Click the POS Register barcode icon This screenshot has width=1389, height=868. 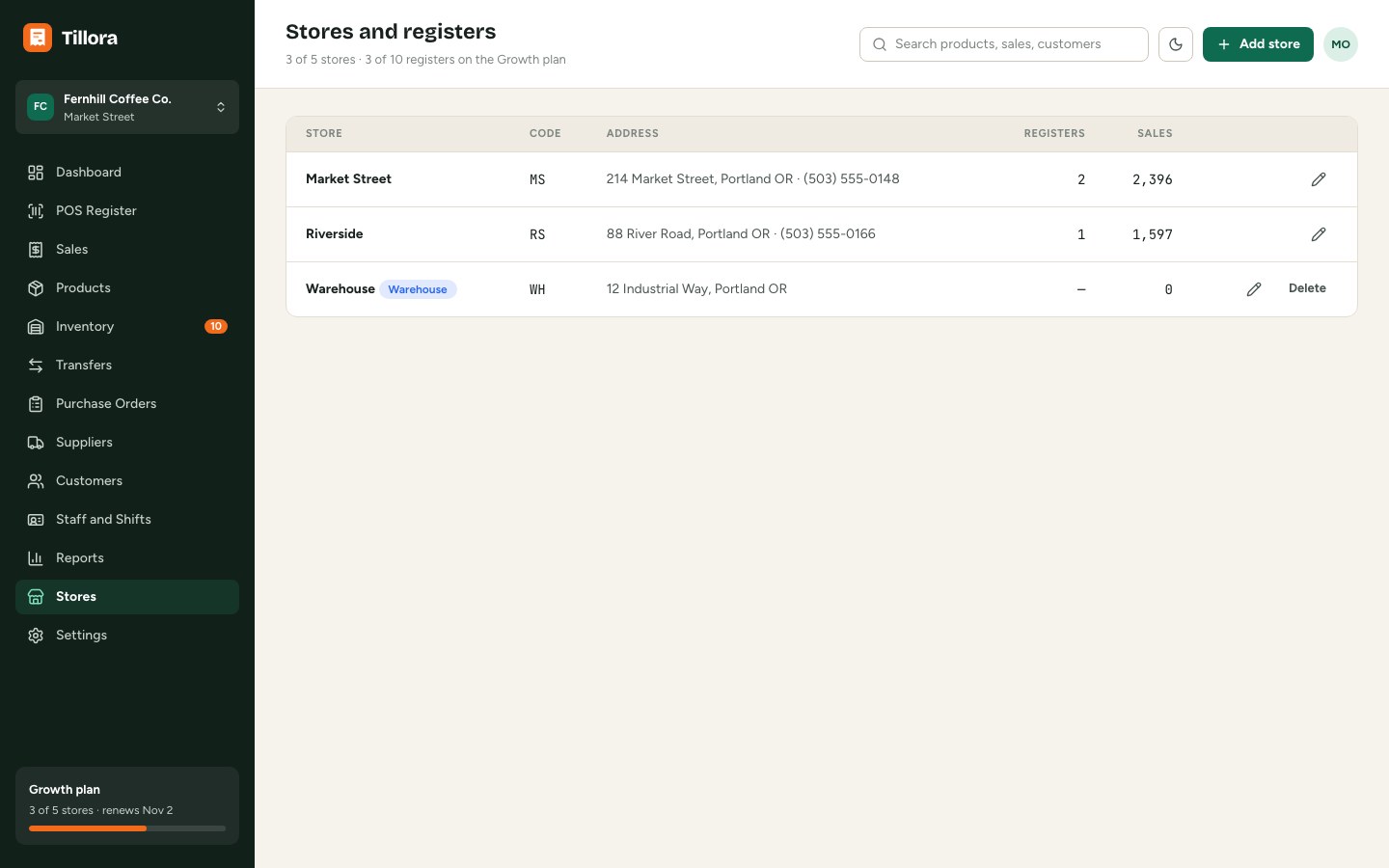(x=36, y=211)
